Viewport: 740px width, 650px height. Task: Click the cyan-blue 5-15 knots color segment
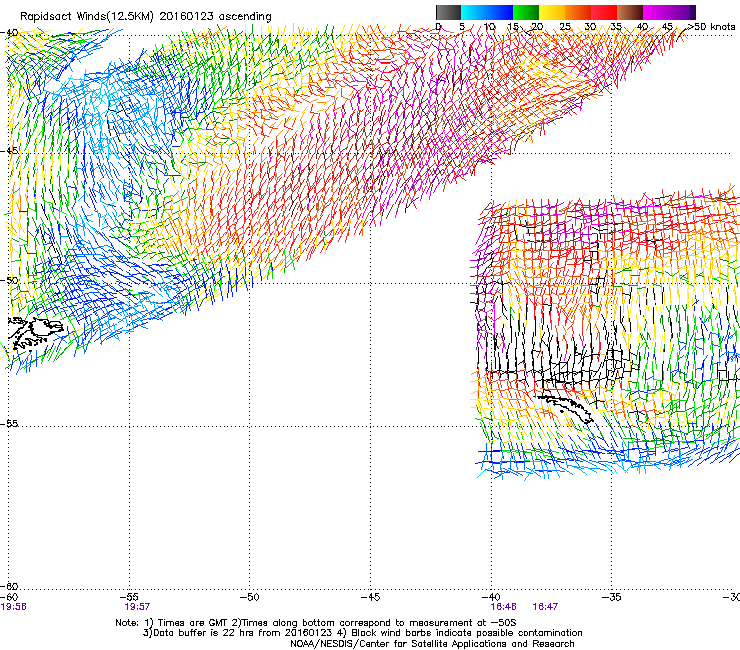coord(487,12)
